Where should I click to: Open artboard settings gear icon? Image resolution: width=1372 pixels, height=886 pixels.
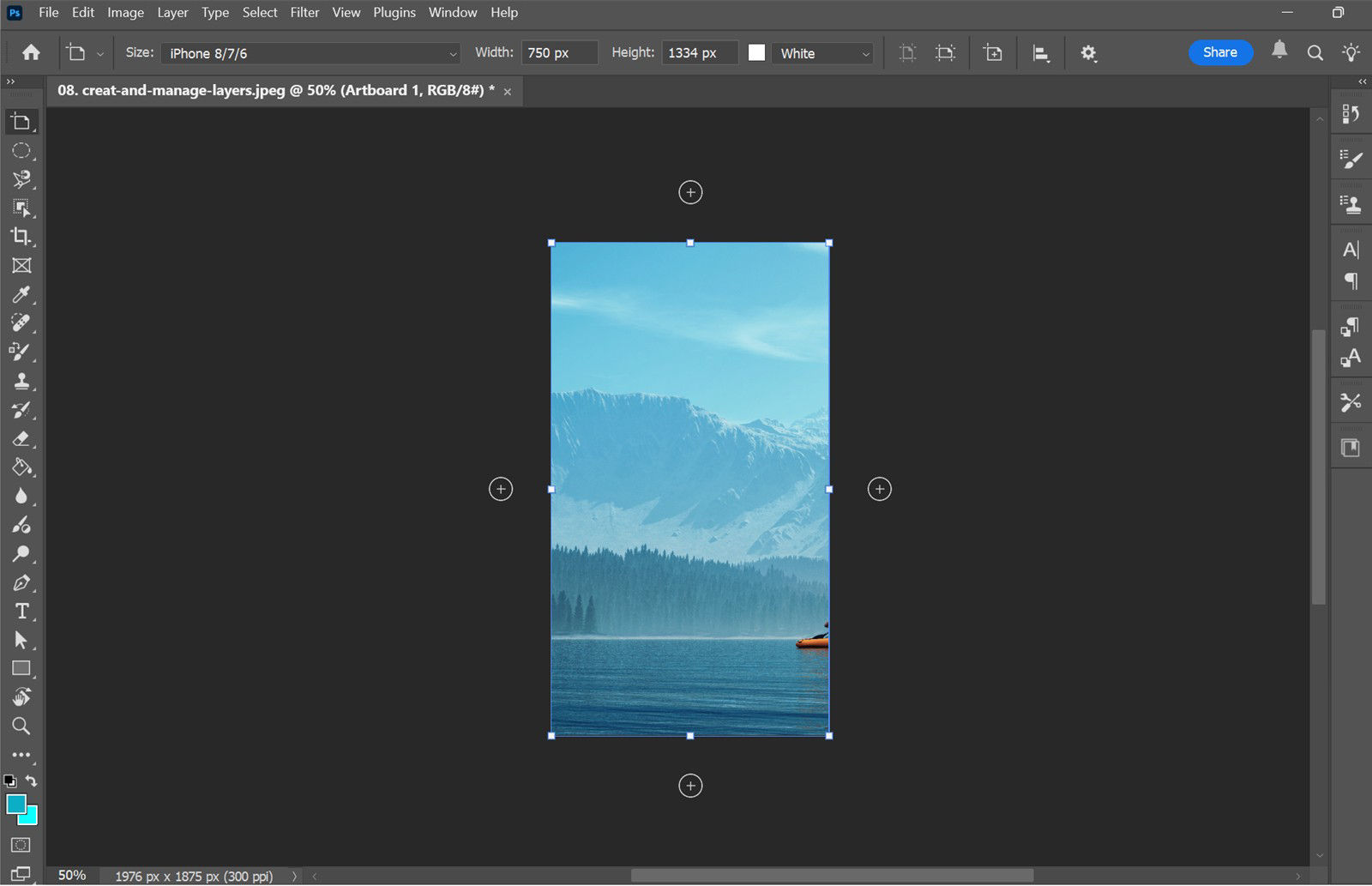(1088, 52)
